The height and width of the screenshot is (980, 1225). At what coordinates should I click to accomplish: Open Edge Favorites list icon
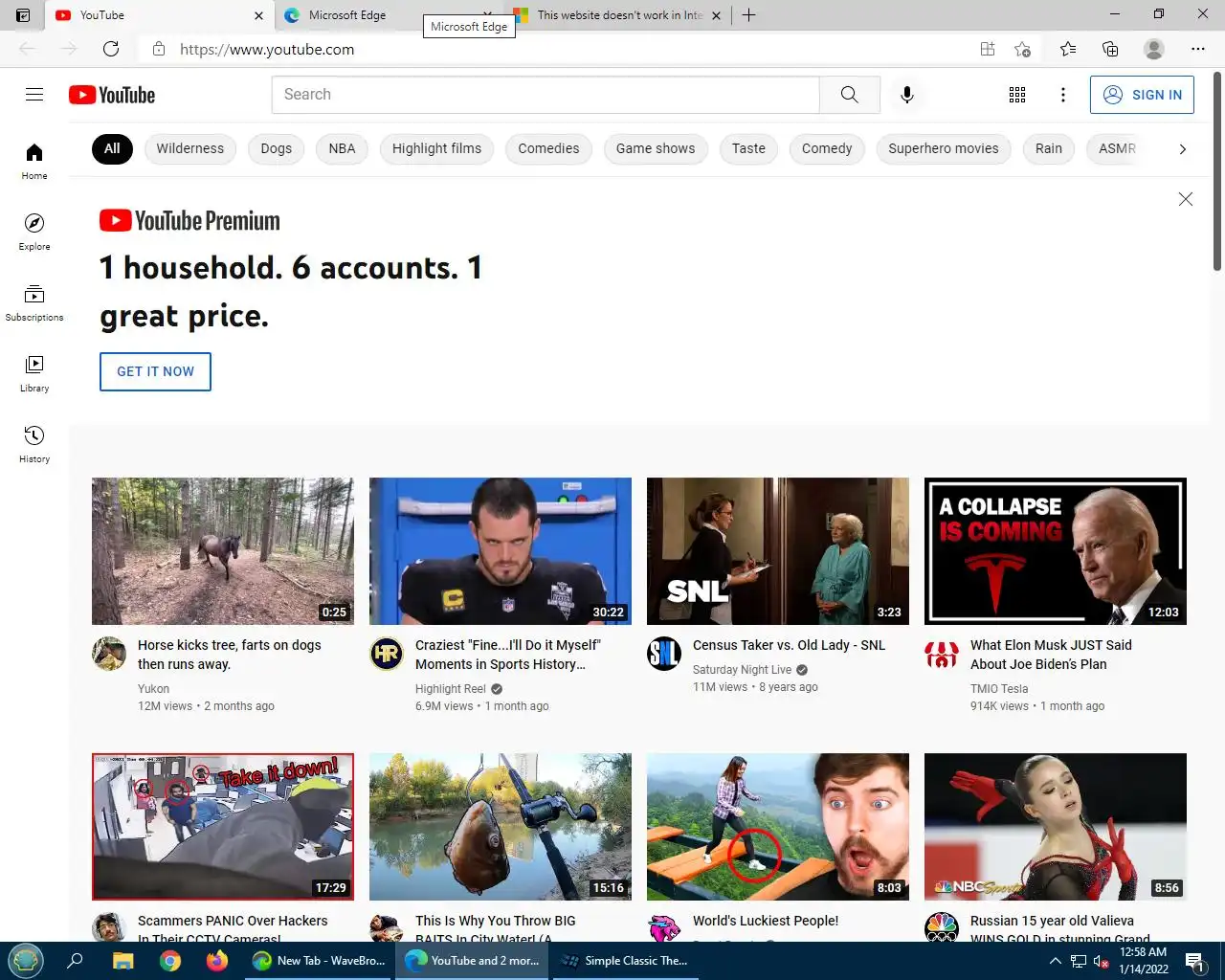(1068, 49)
